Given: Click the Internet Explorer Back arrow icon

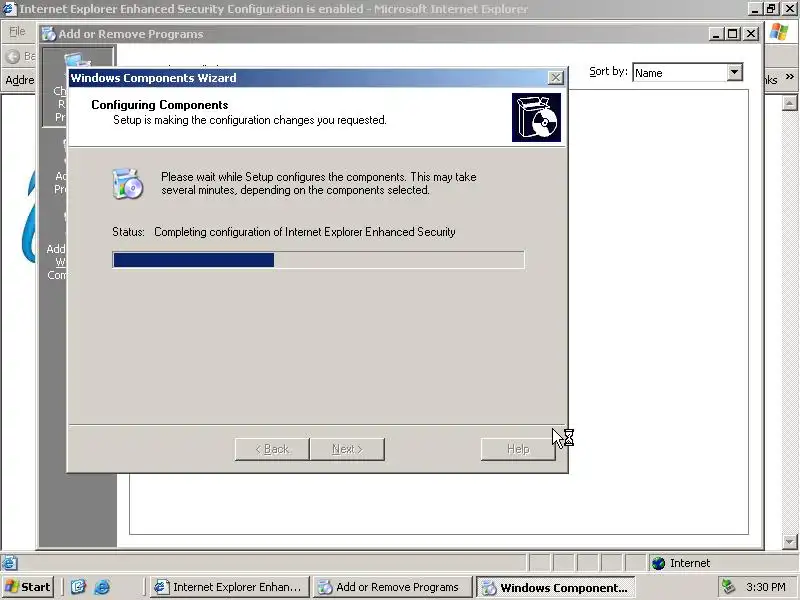Looking at the screenshot, I should click(x=13, y=56).
